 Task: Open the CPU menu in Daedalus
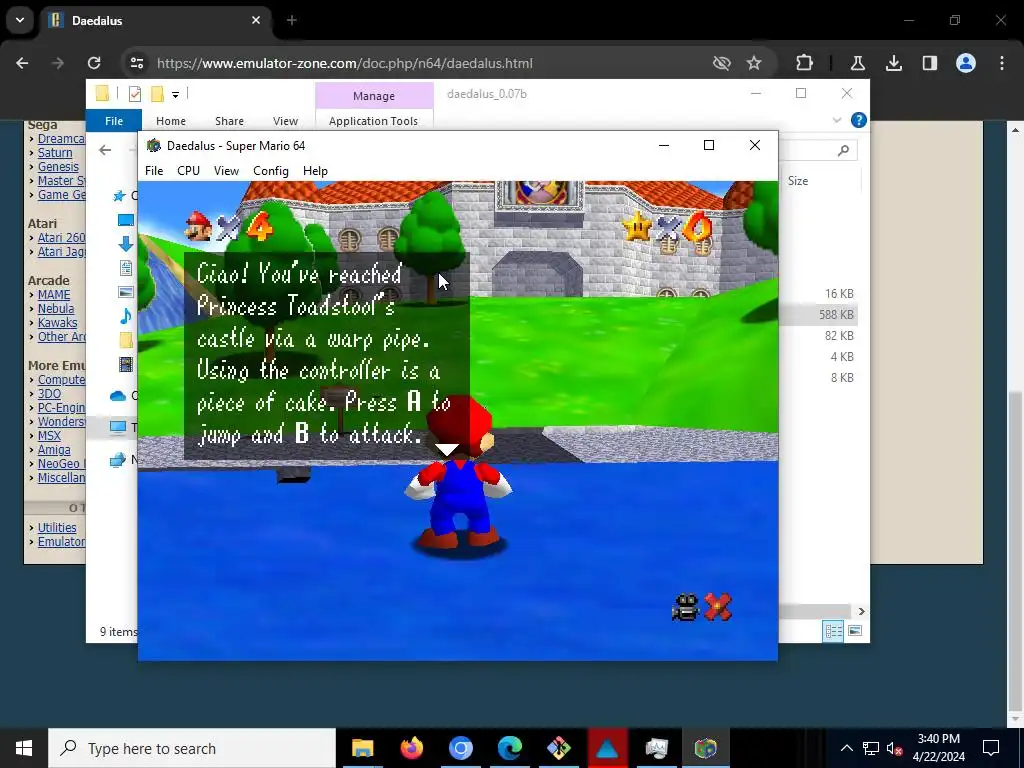(188, 171)
